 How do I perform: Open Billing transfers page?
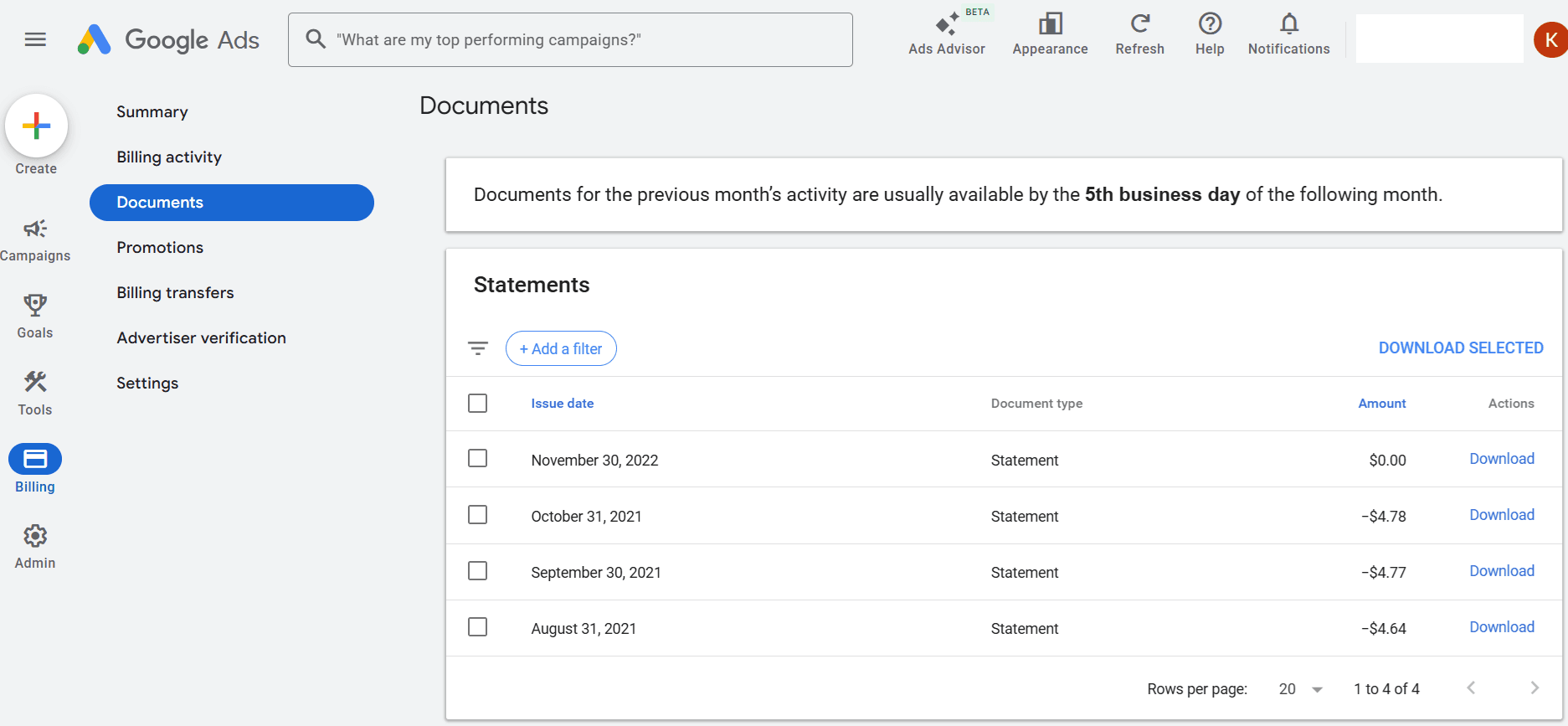coord(175,293)
